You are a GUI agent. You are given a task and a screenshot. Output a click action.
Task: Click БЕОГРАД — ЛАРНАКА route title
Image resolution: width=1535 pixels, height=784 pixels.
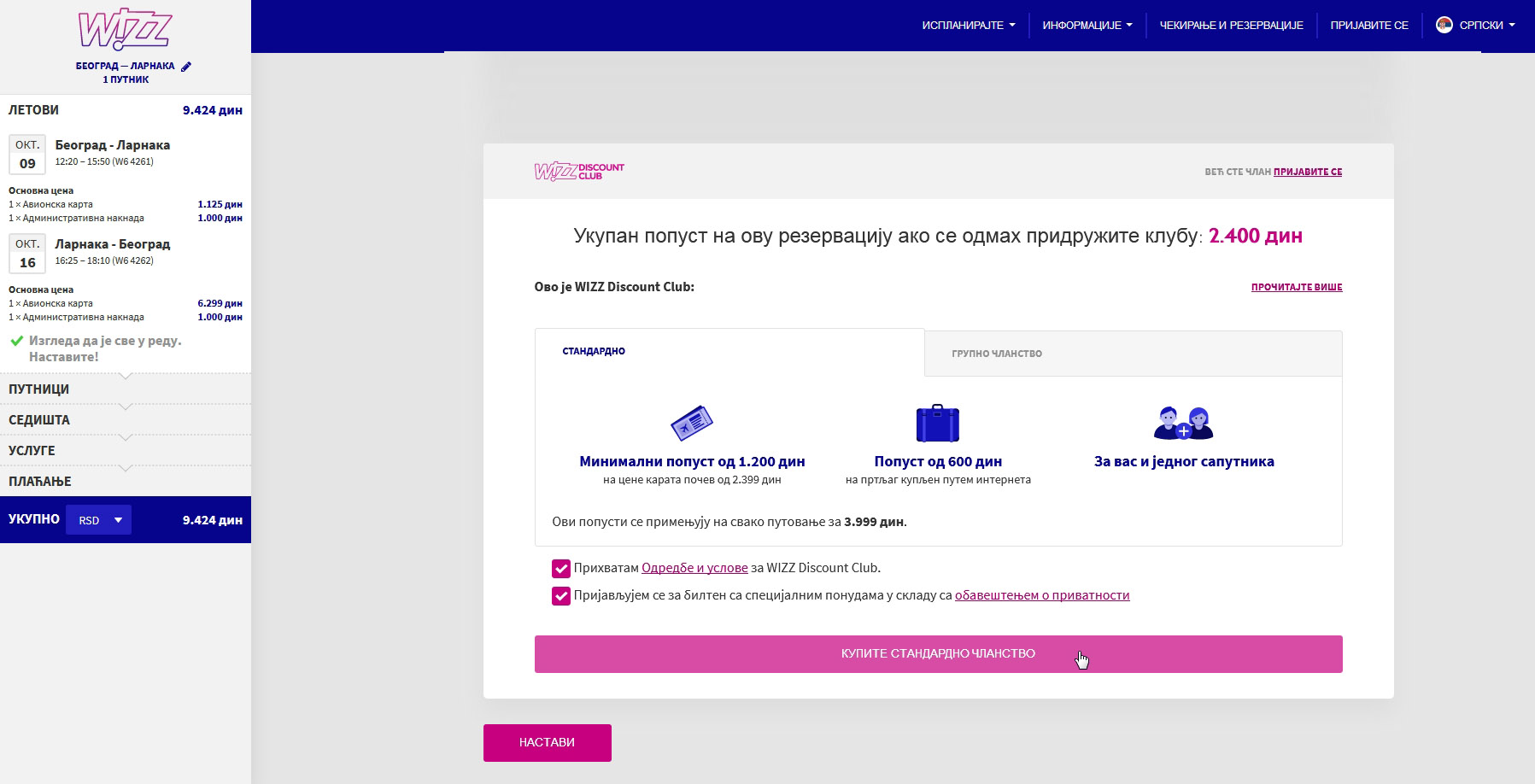point(125,66)
